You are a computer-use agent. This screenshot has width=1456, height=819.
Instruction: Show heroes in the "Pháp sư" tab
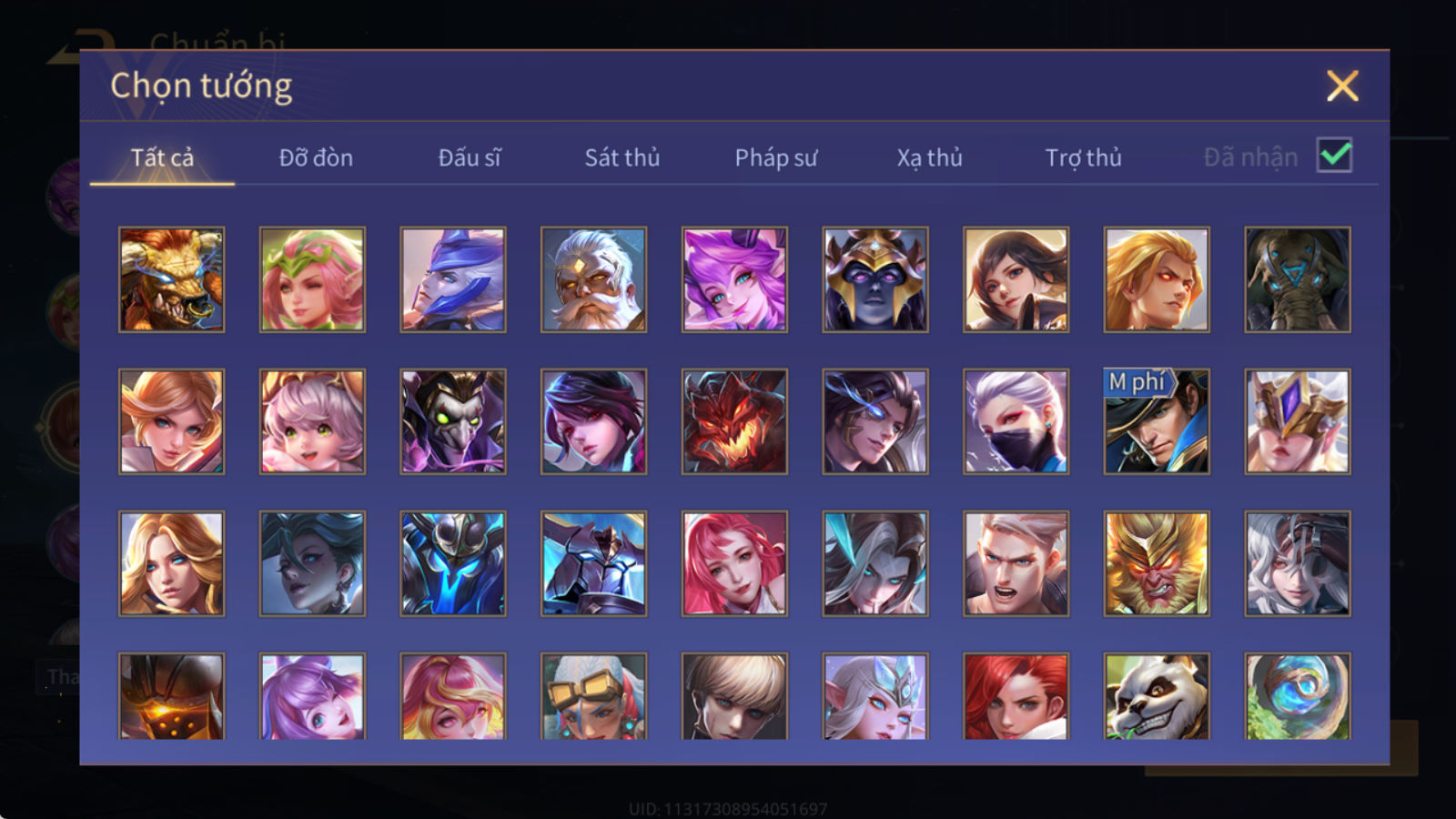point(776,157)
